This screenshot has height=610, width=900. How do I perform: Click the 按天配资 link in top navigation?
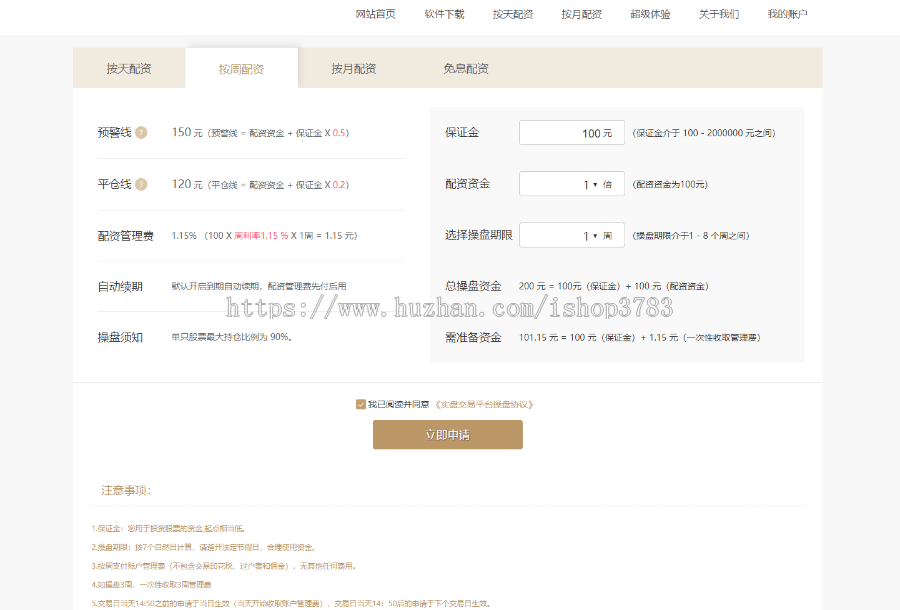coord(511,14)
